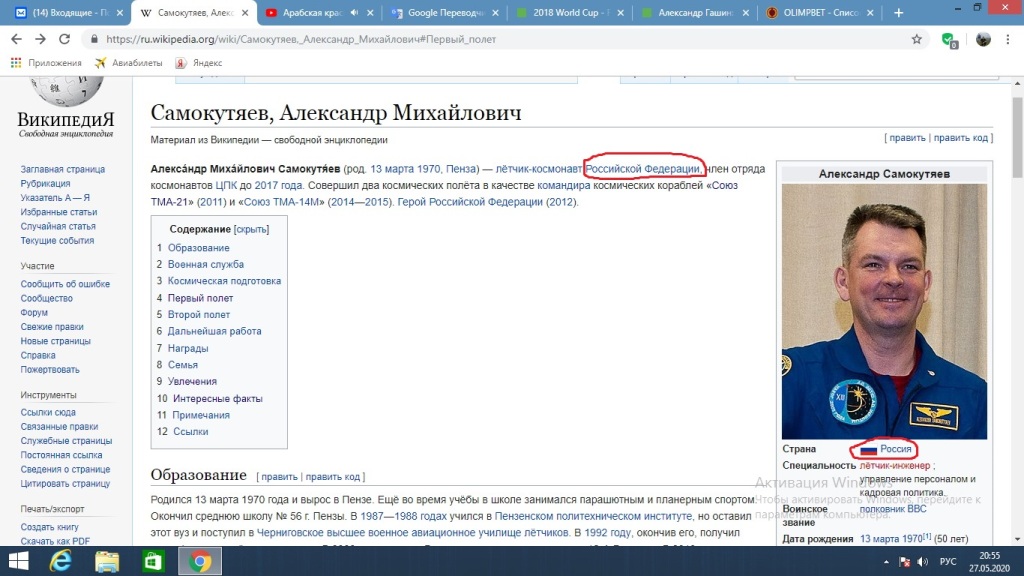1024x576 pixels.
Task: Close the Gmail Входящие tab
Action: pyautogui.click(x=120, y=12)
